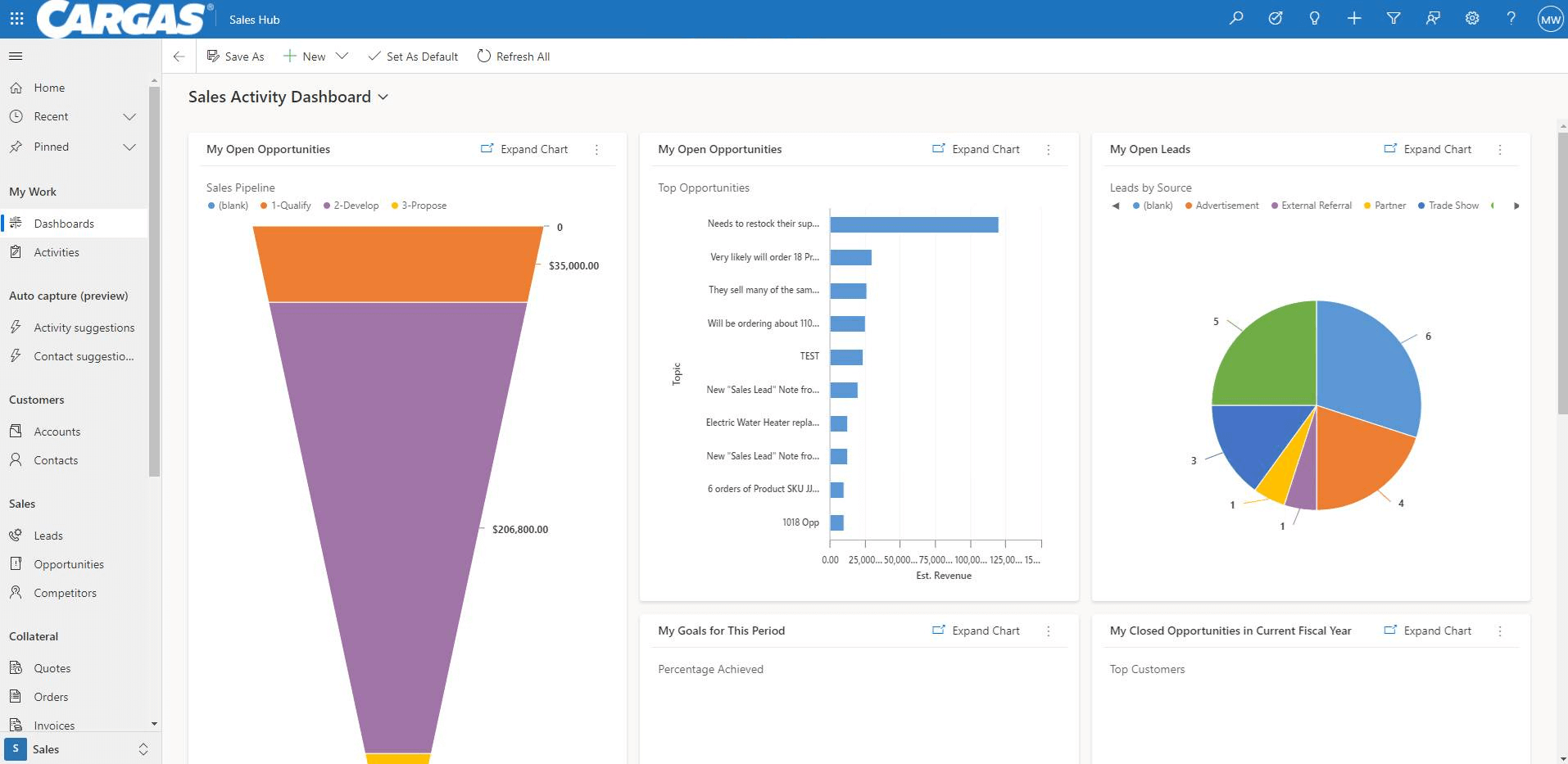Screen dimensions: 1568x764
Task: Select Dashboards in the sidebar
Action: (66, 223)
